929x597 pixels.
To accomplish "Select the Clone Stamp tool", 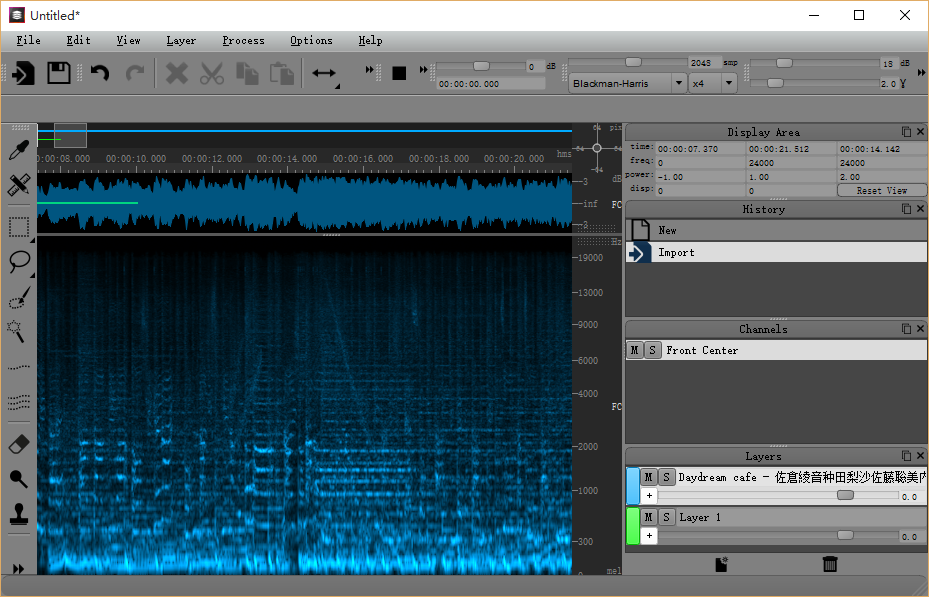I will (18, 513).
